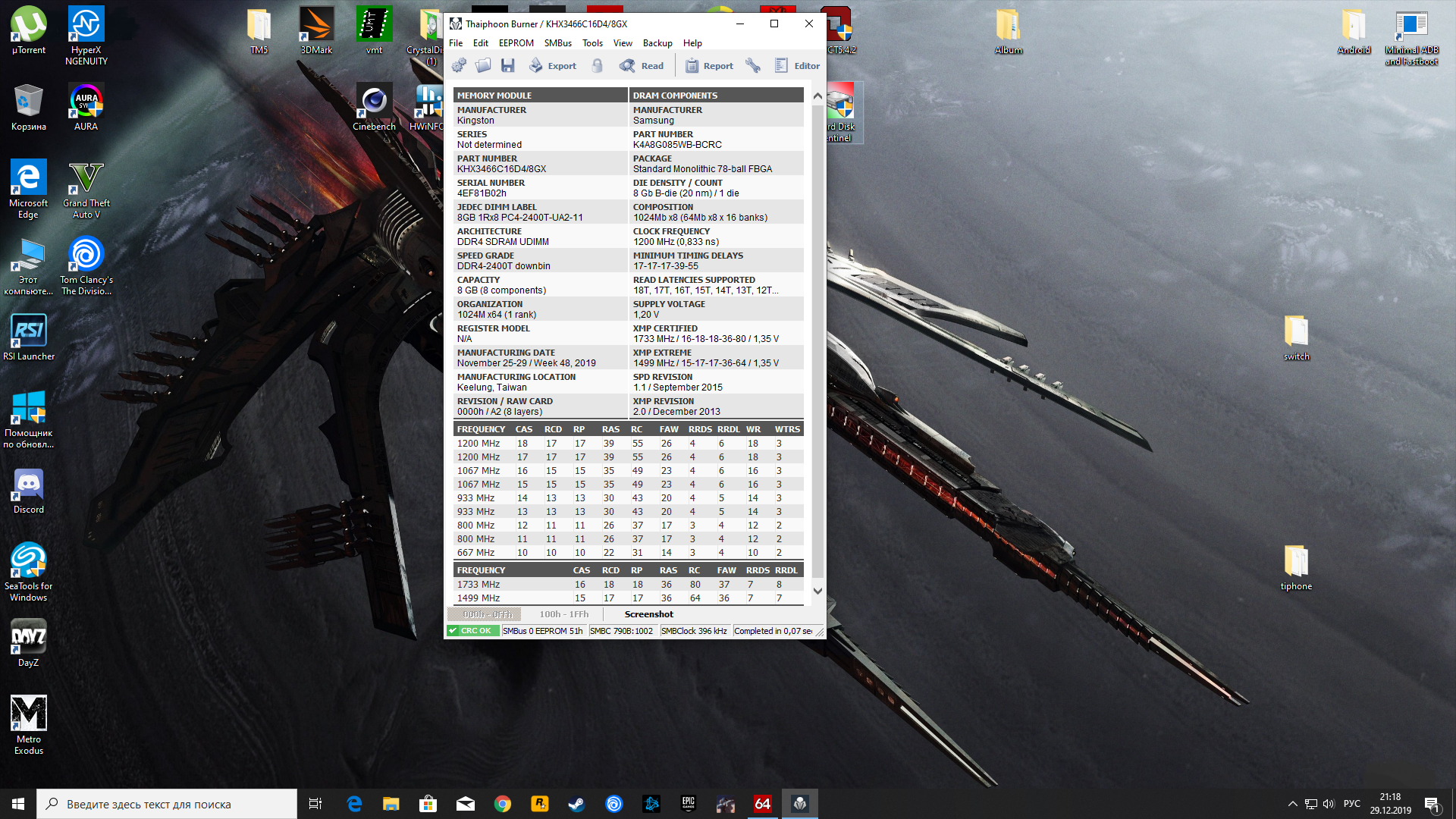
Task: Click the open folder toolbar icon
Action: (x=483, y=66)
